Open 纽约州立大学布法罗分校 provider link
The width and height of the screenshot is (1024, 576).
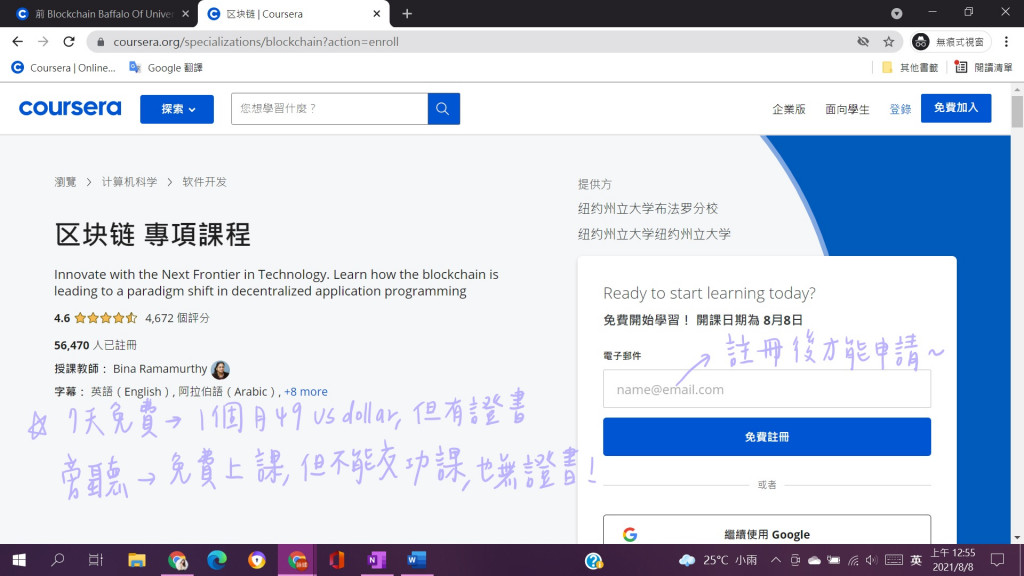[648, 208]
